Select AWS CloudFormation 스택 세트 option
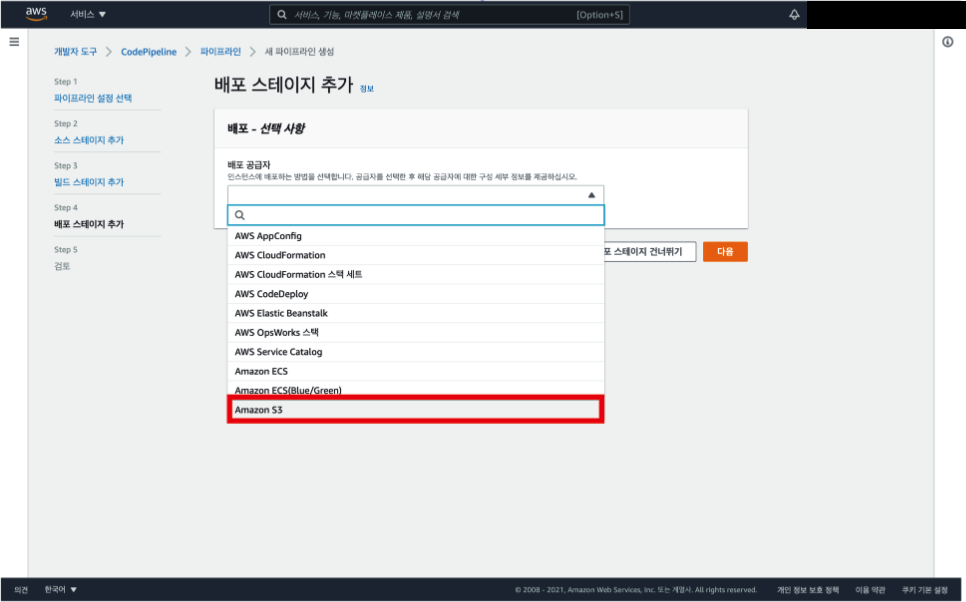 416,274
